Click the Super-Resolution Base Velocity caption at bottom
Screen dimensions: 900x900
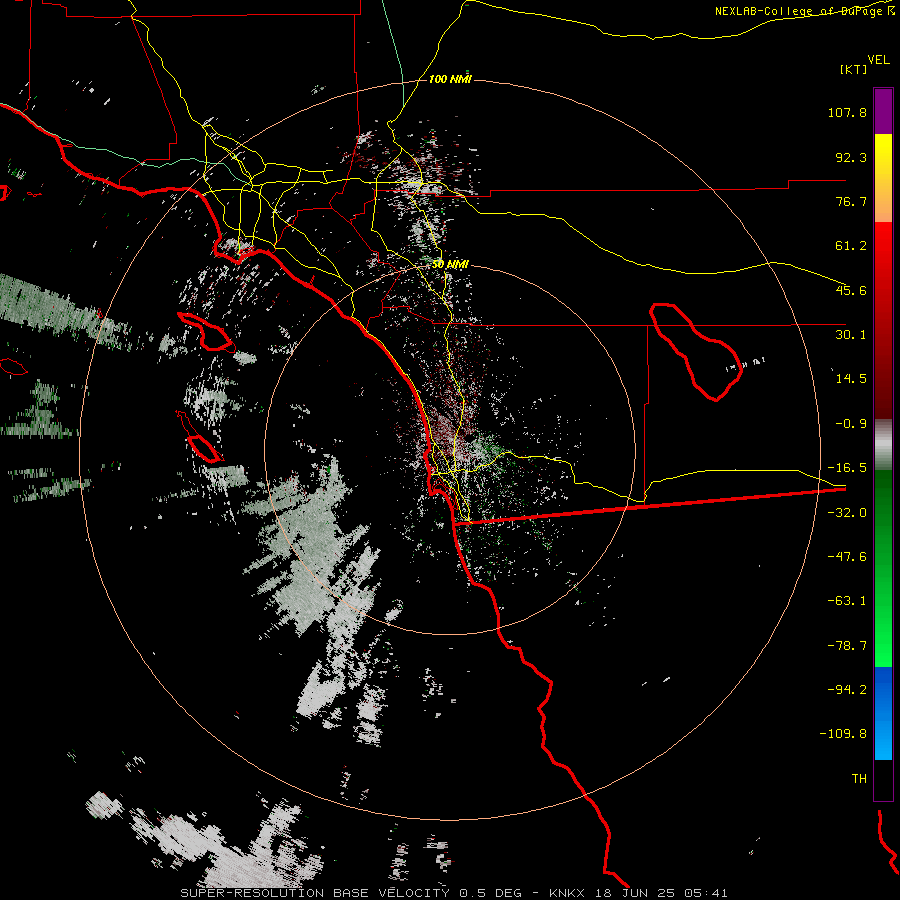tap(454, 893)
